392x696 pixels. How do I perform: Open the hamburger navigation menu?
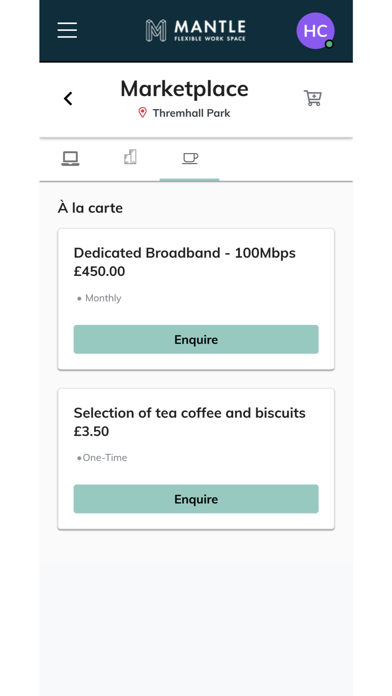coord(67,30)
